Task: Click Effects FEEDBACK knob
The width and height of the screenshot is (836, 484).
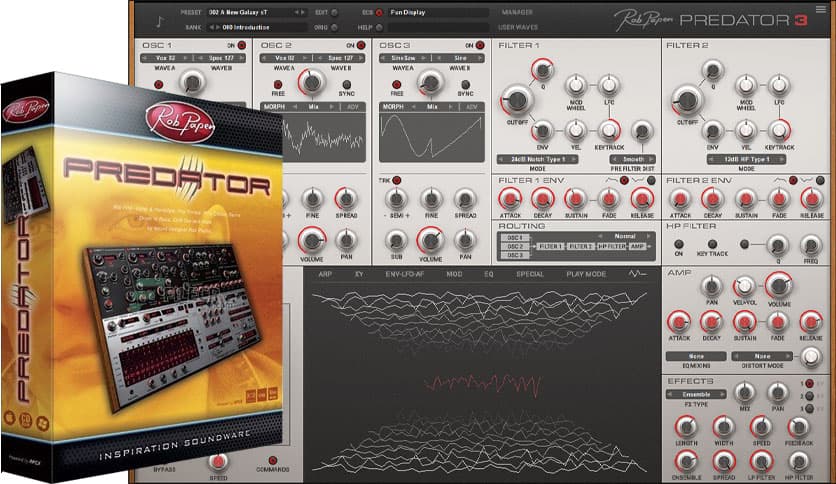Action: click(x=799, y=427)
